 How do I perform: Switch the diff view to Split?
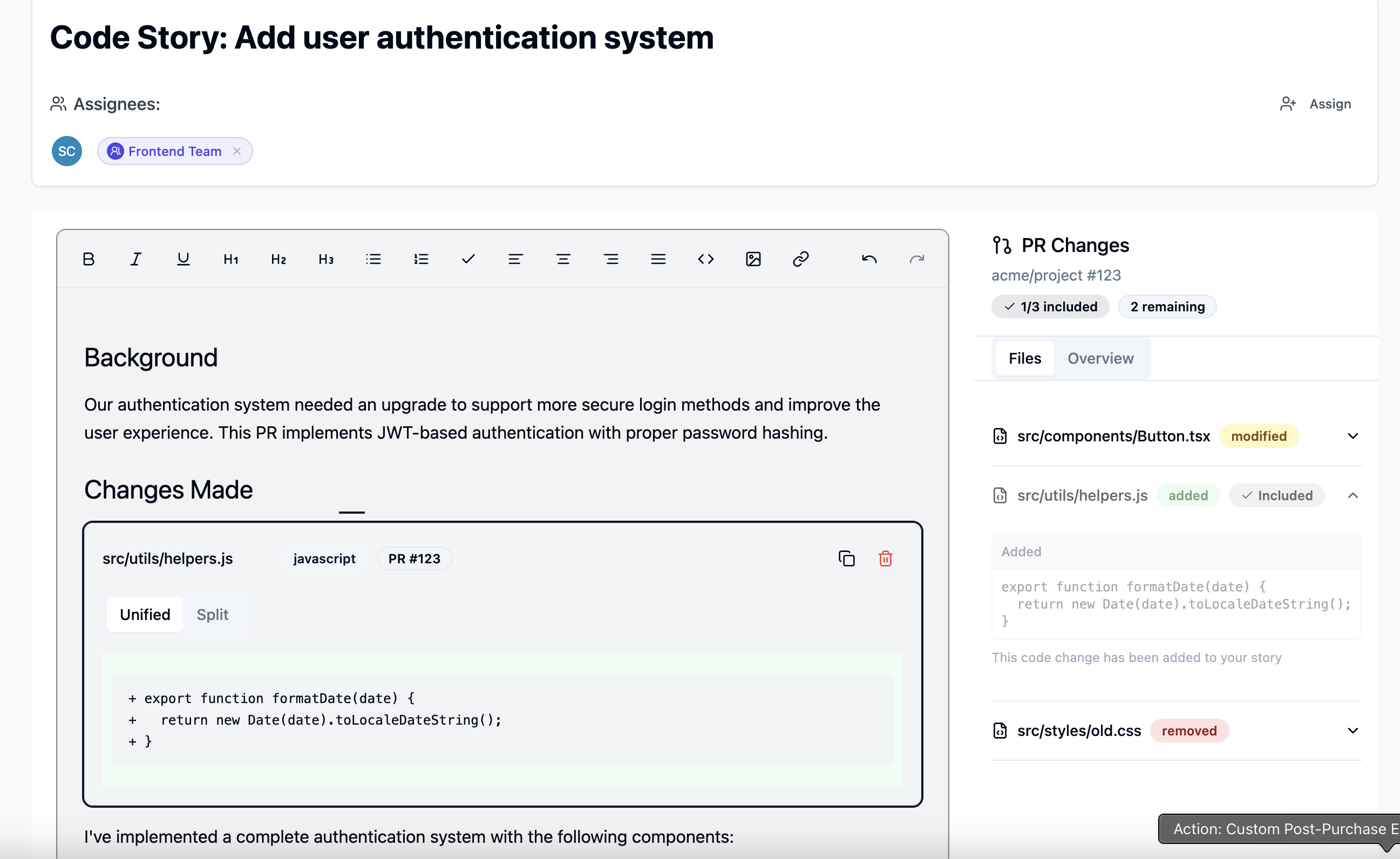coord(213,614)
